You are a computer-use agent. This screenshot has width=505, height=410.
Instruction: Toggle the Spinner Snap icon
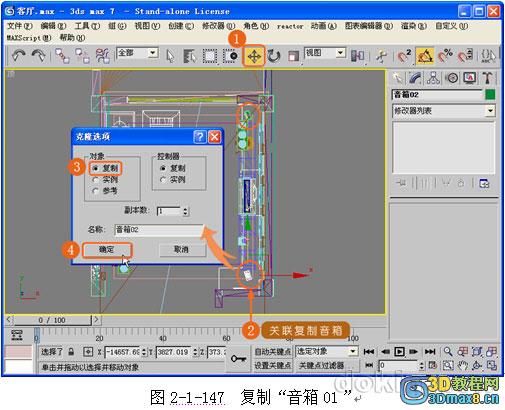tap(465, 56)
